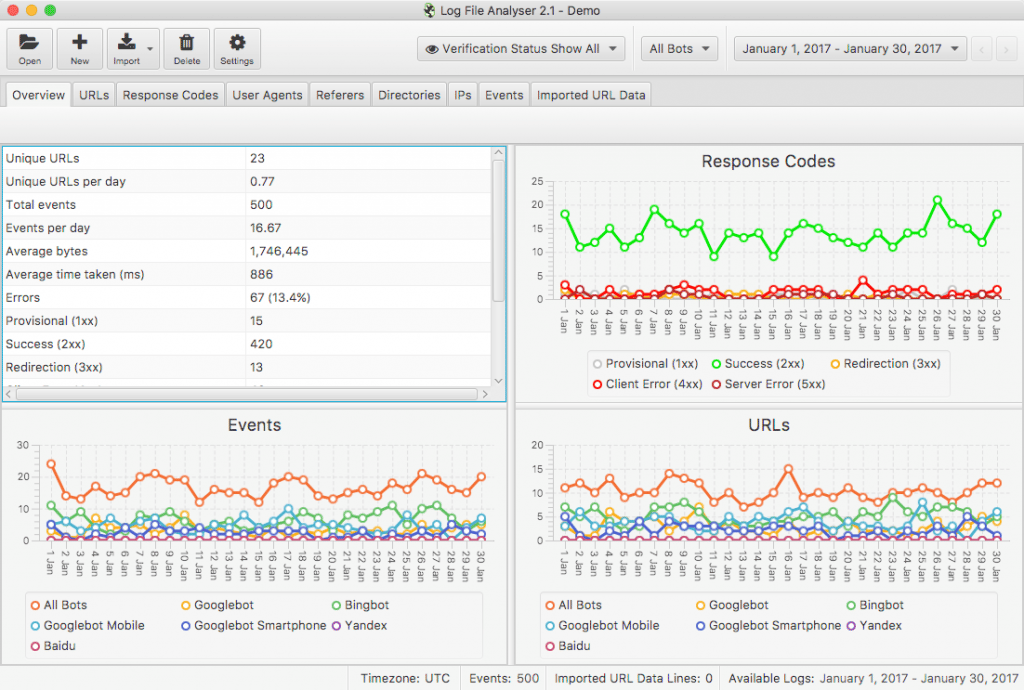
Task: Toggle Bingbot series in URLs legend
Action: 873,605
